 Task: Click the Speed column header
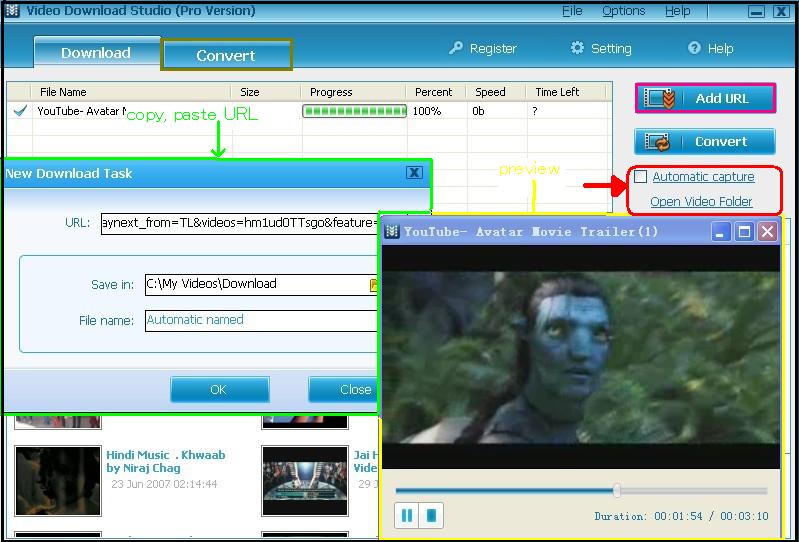click(496, 92)
